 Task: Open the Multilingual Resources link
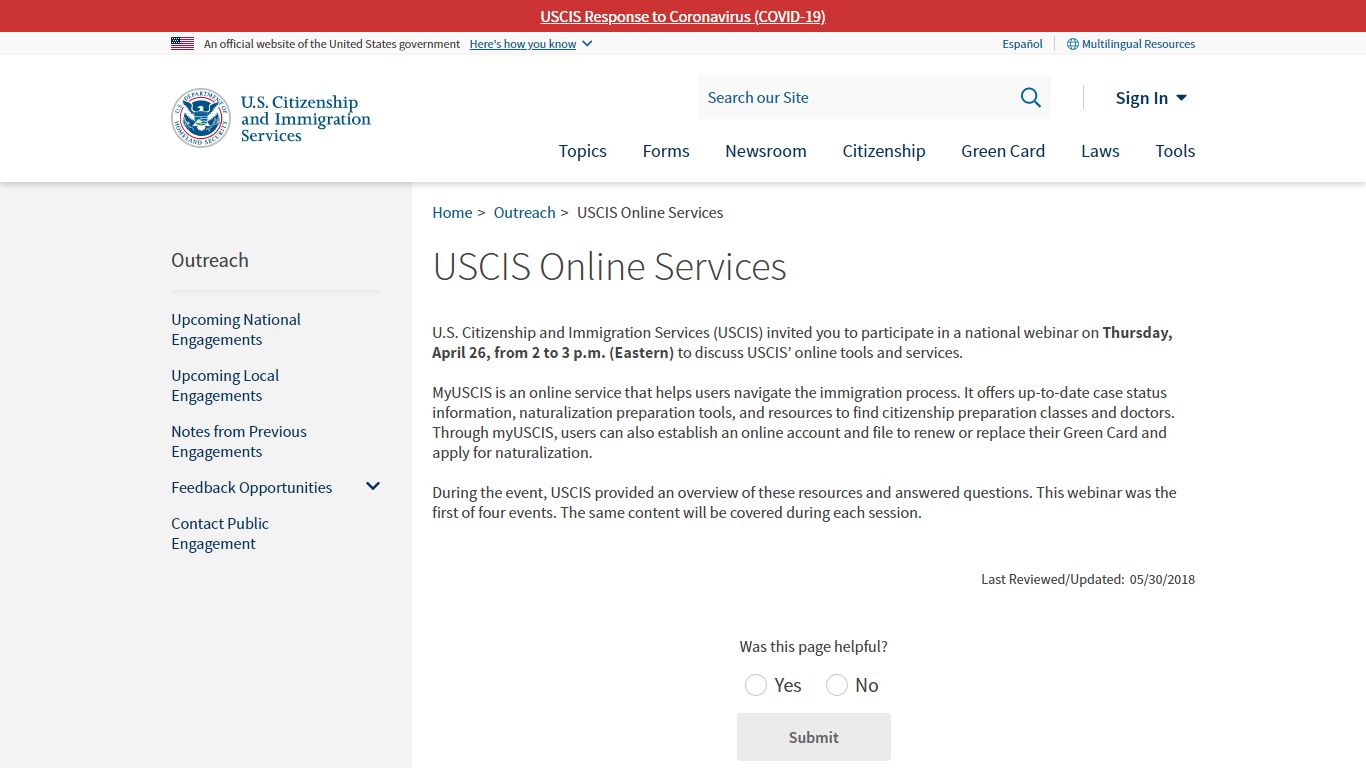click(1138, 44)
